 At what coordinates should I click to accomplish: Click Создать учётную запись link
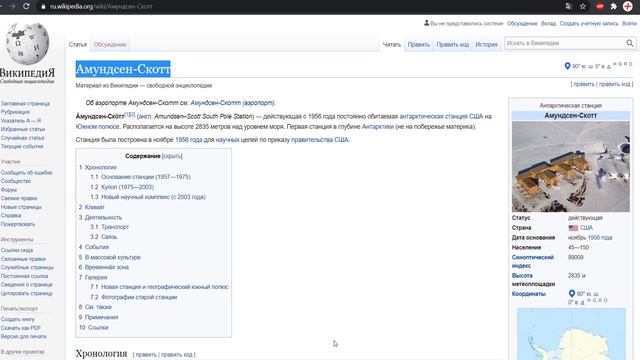tap(589, 23)
